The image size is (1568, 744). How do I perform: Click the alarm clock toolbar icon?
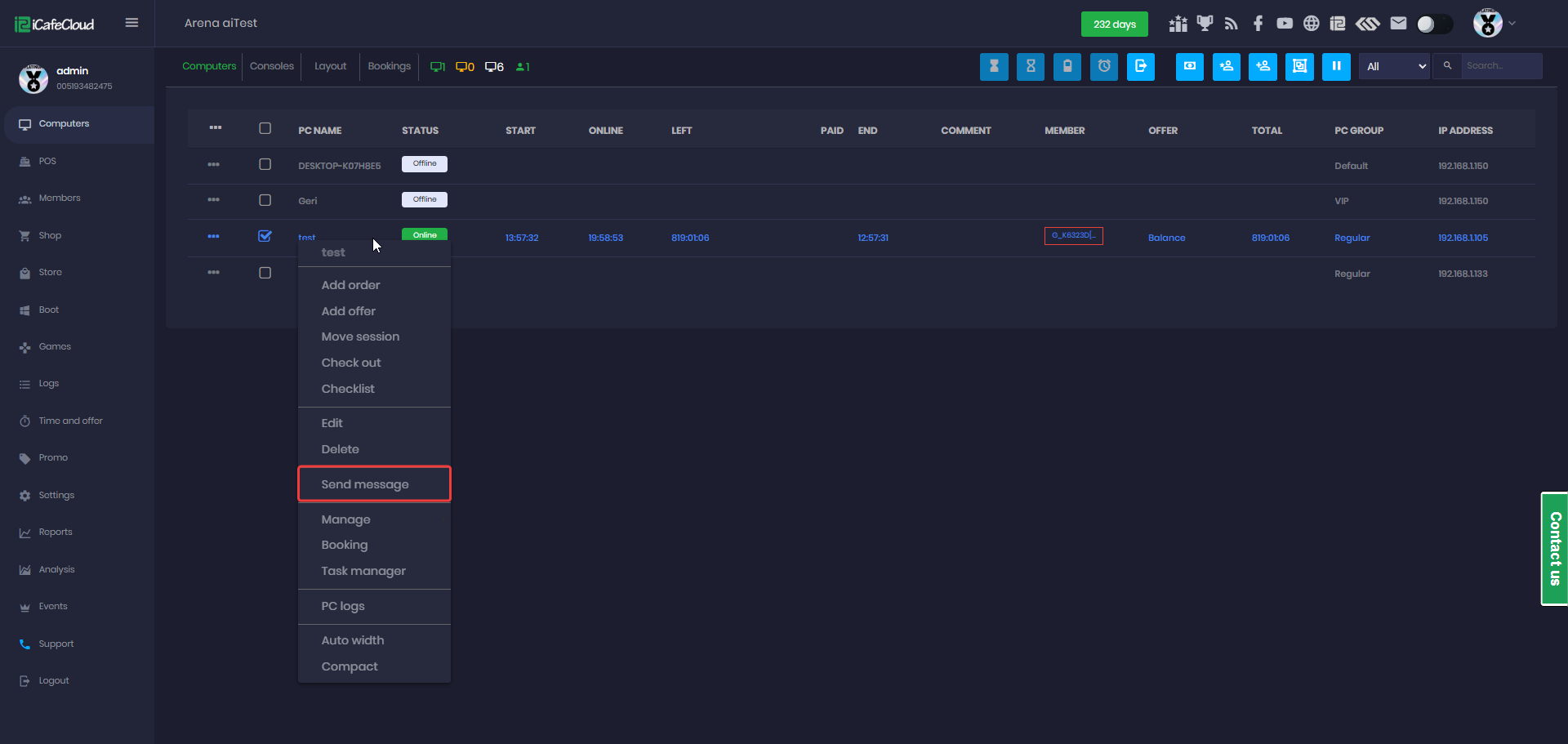click(x=1104, y=66)
